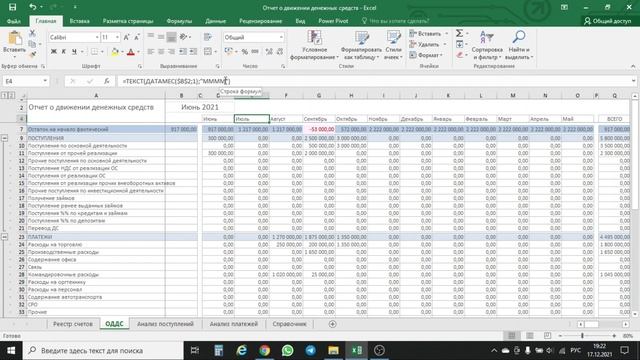This screenshot has height=360, width=640.
Task: Click the Percent Style icon
Action: pyautogui.click(x=244, y=51)
